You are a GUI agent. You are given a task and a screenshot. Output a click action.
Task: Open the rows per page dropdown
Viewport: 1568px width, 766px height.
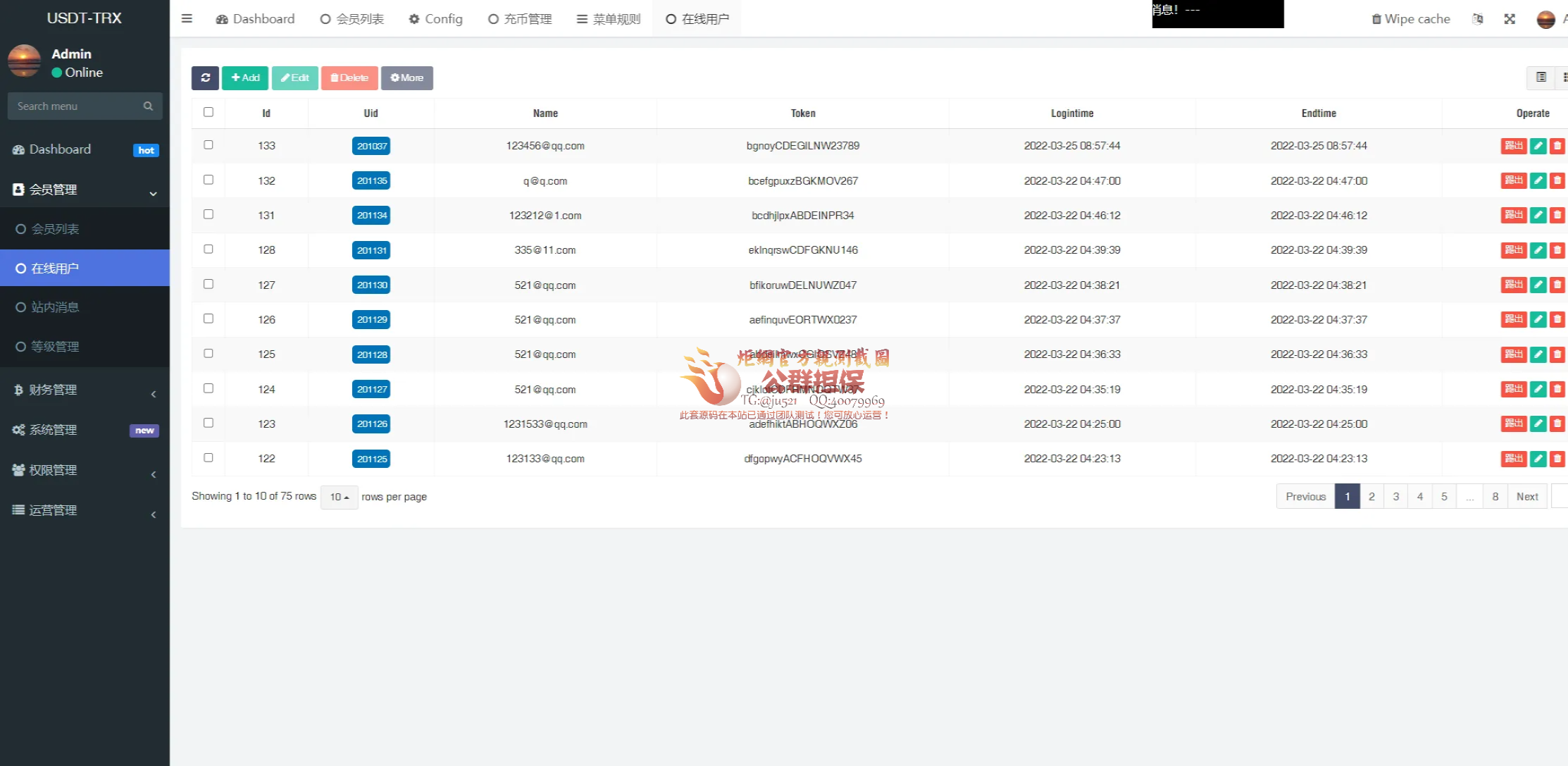[x=339, y=497]
